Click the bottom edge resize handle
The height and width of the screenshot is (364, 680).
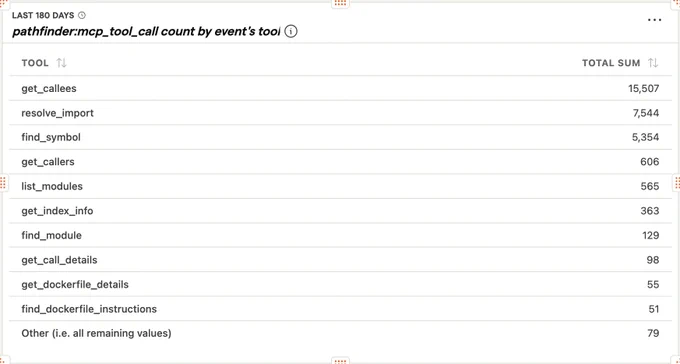[340, 361]
